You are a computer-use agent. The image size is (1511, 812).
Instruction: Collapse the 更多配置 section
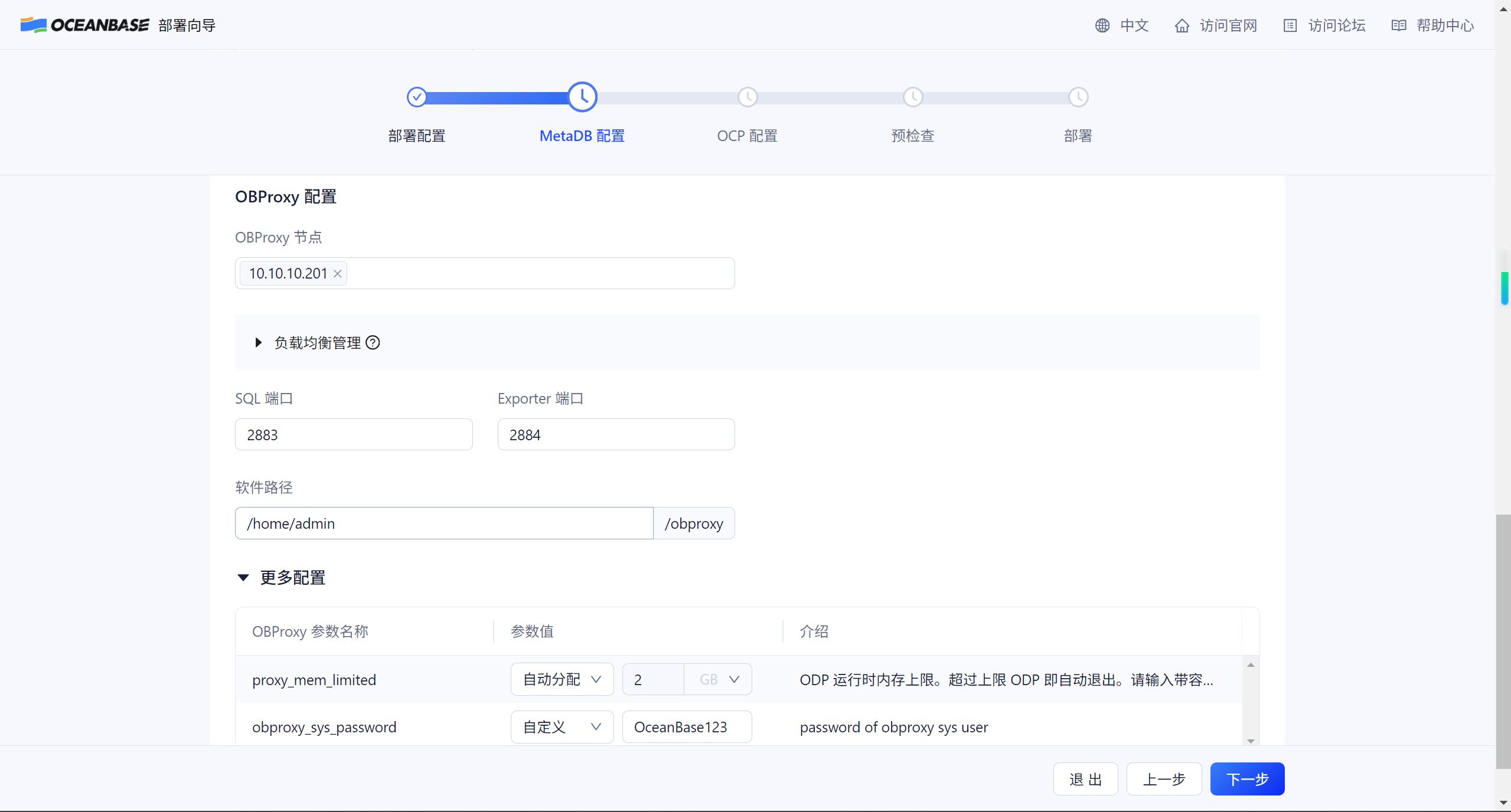tap(243, 578)
